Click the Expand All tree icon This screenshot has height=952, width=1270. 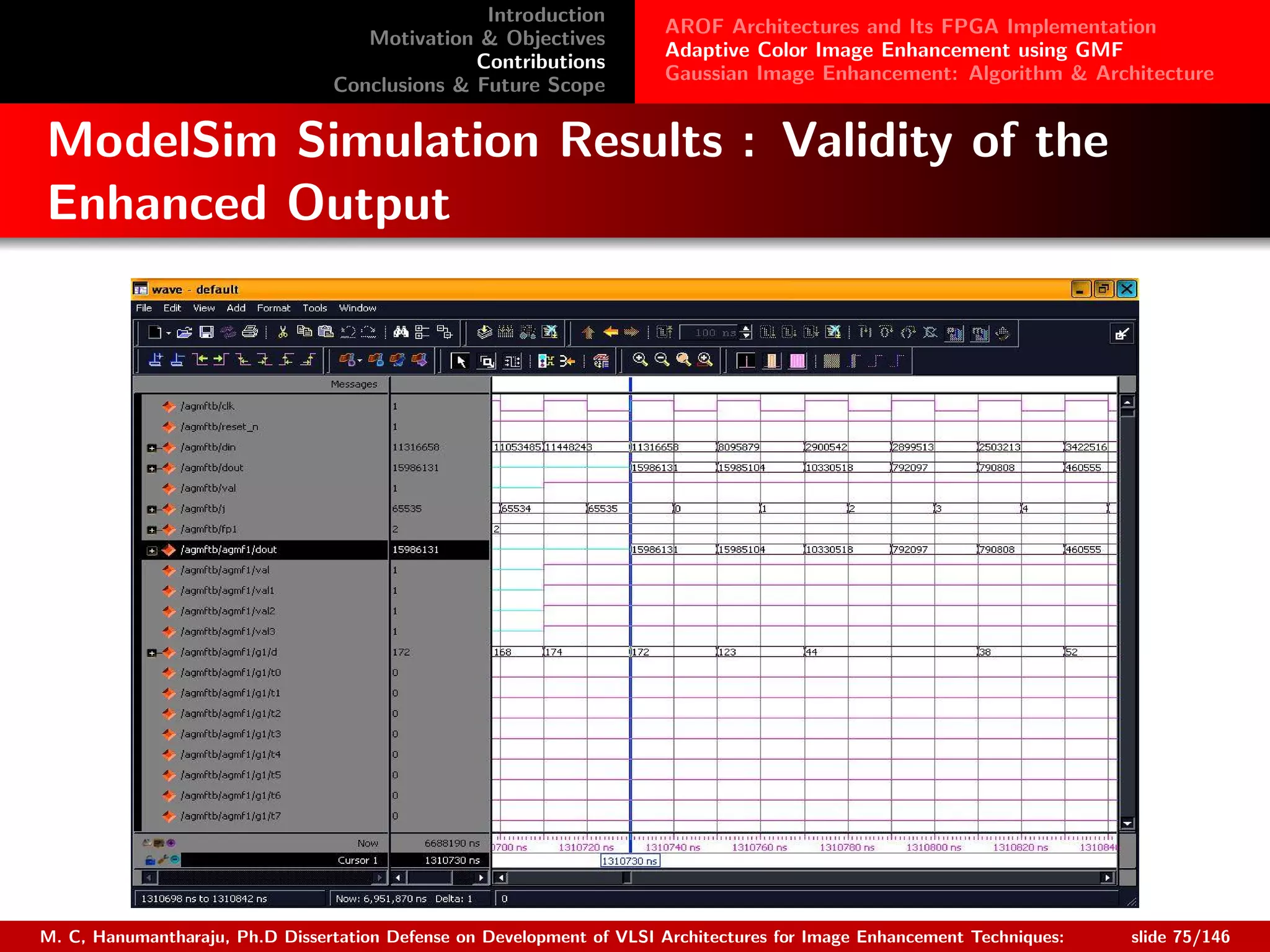[x=422, y=333]
